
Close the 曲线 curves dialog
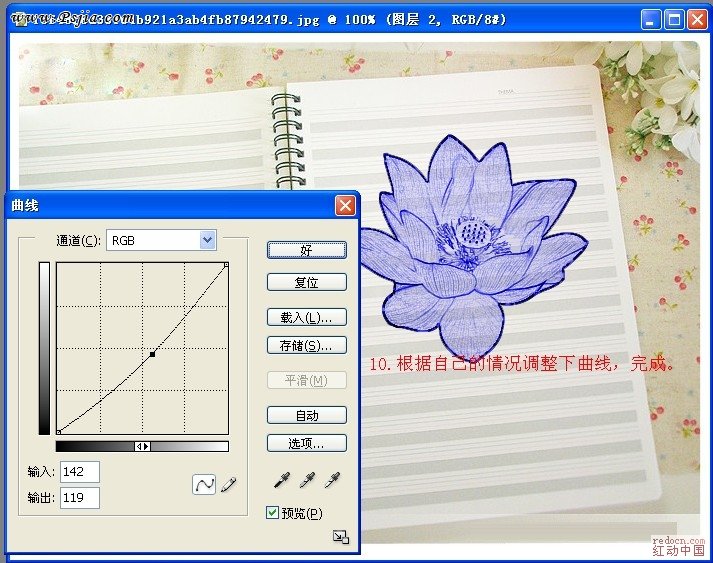coord(345,206)
